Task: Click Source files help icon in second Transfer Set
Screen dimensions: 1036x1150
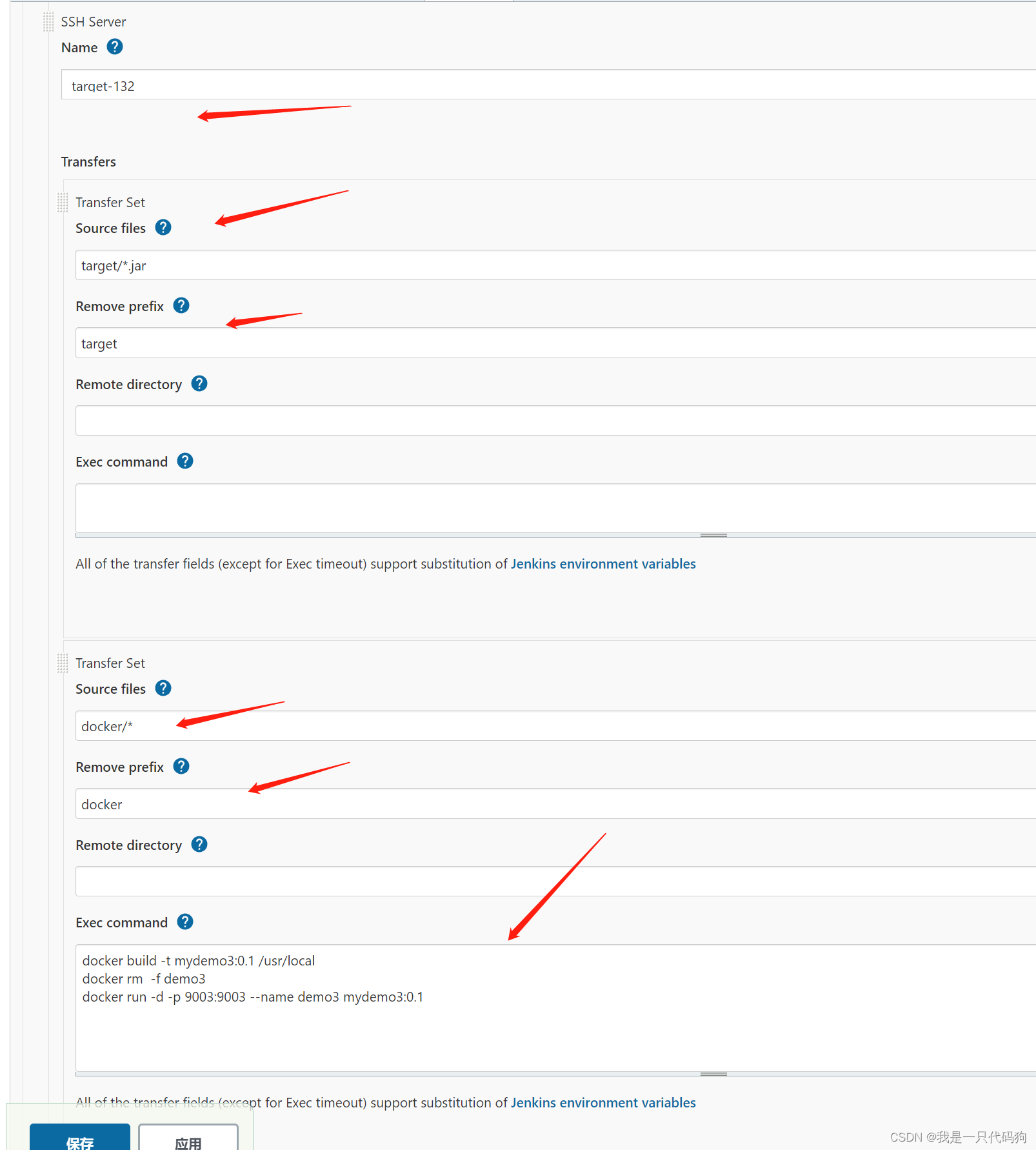Action: [x=163, y=688]
